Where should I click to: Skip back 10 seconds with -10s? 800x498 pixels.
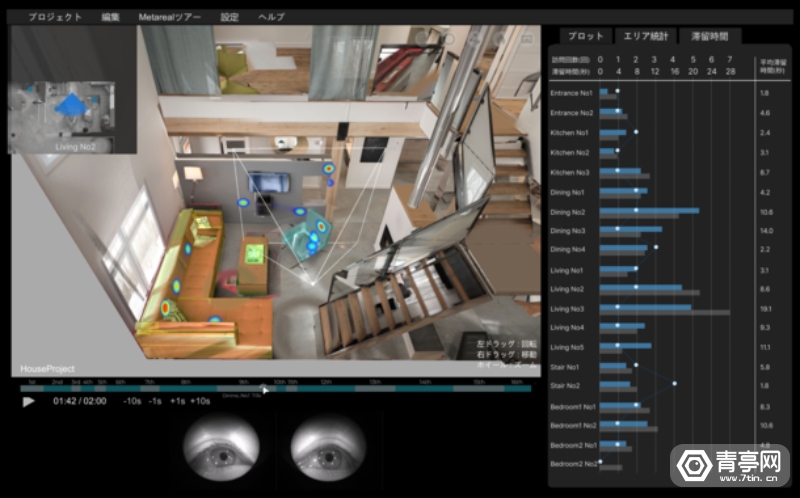coord(131,401)
